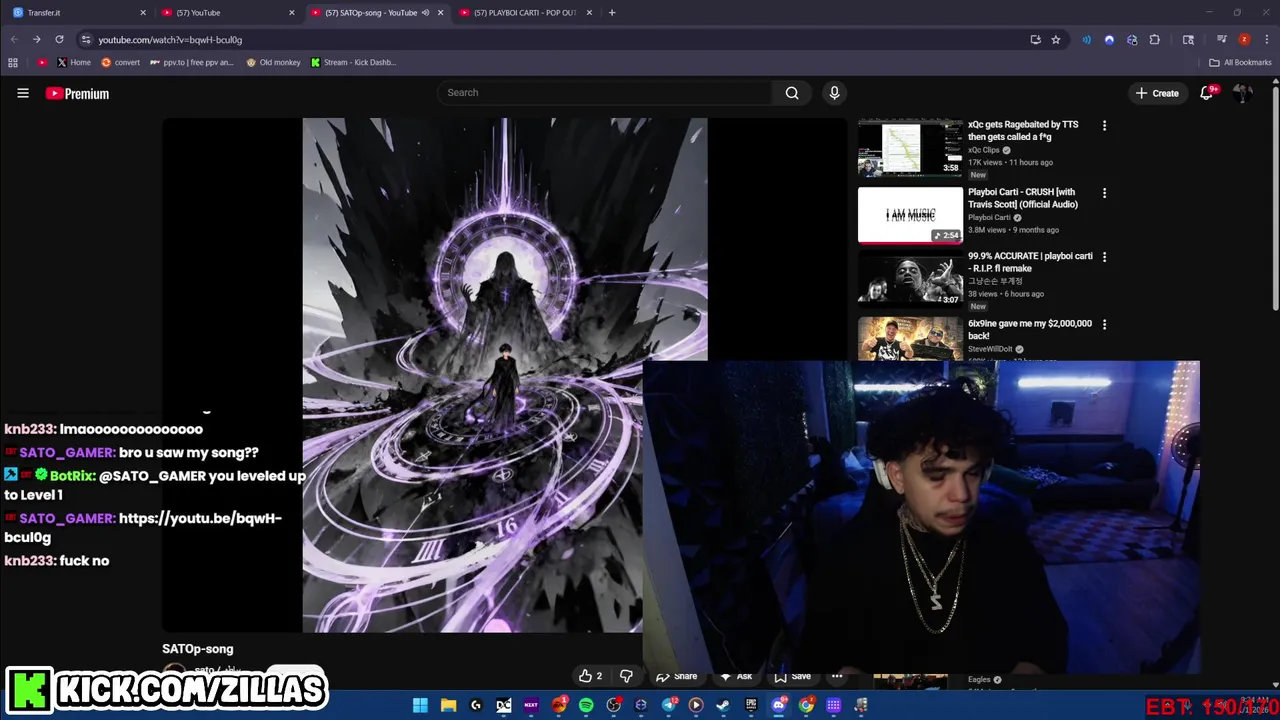Open OBS Studio from the taskbar
The height and width of the screenshot is (720, 1280).
point(613,705)
